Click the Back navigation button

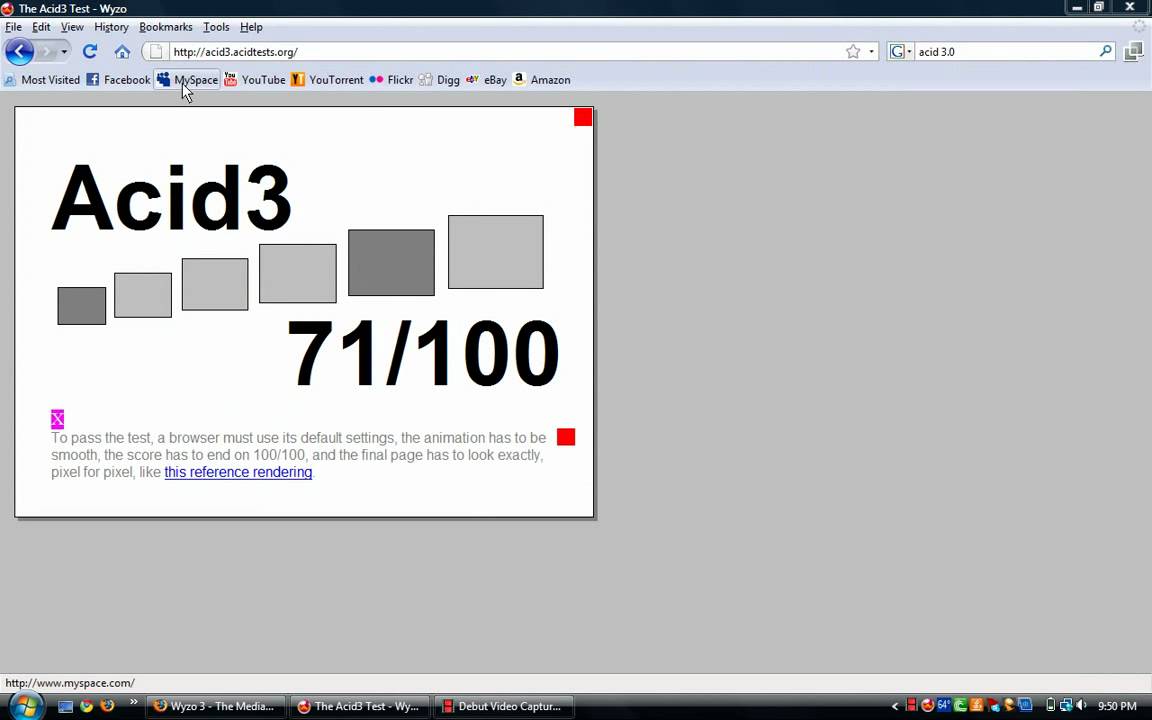[x=19, y=51]
